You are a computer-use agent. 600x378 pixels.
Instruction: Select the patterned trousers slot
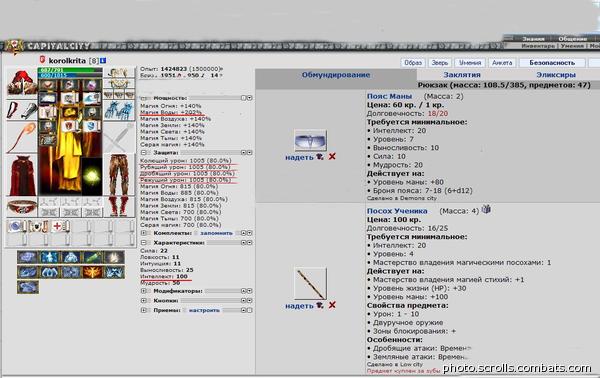coord(119,175)
